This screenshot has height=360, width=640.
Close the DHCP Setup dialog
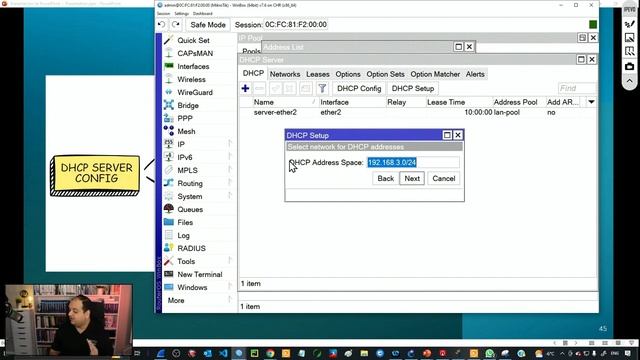click(458, 135)
